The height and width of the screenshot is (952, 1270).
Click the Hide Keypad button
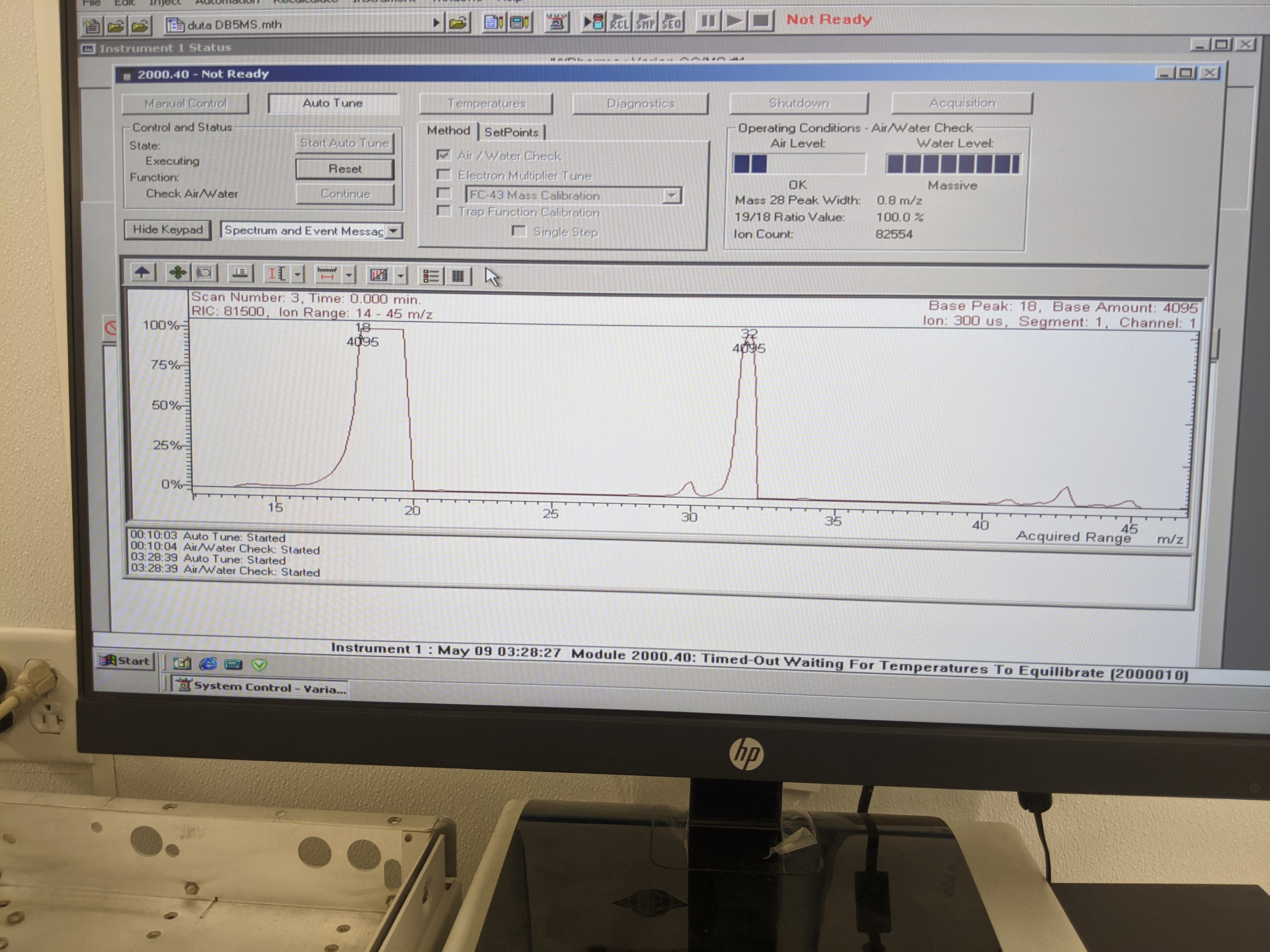[168, 229]
